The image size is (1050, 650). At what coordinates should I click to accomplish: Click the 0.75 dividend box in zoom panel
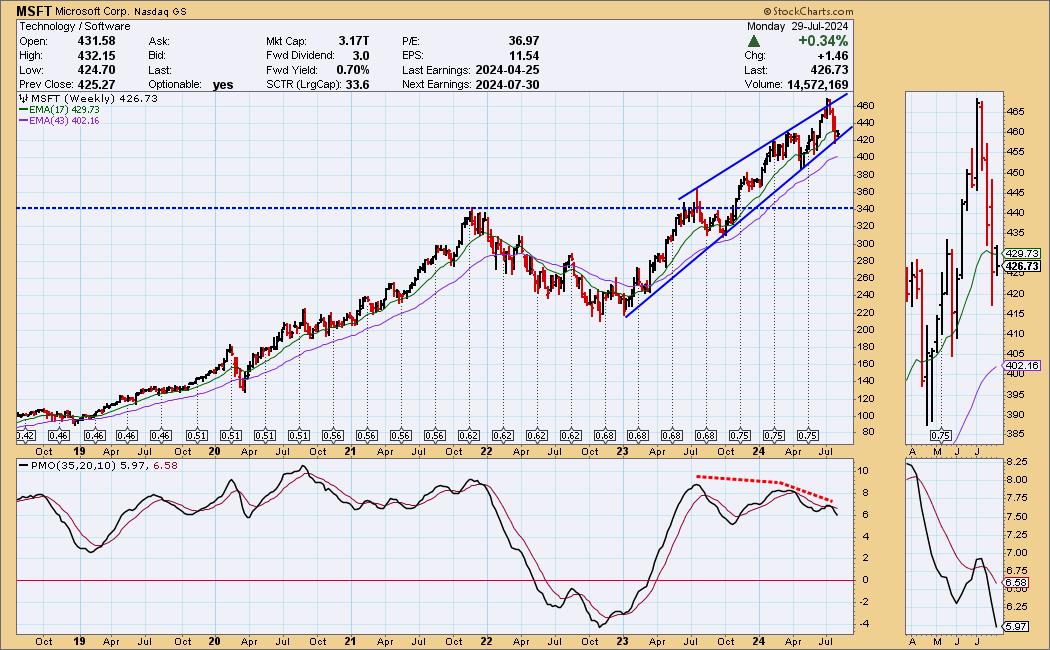pyautogui.click(x=940, y=436)
